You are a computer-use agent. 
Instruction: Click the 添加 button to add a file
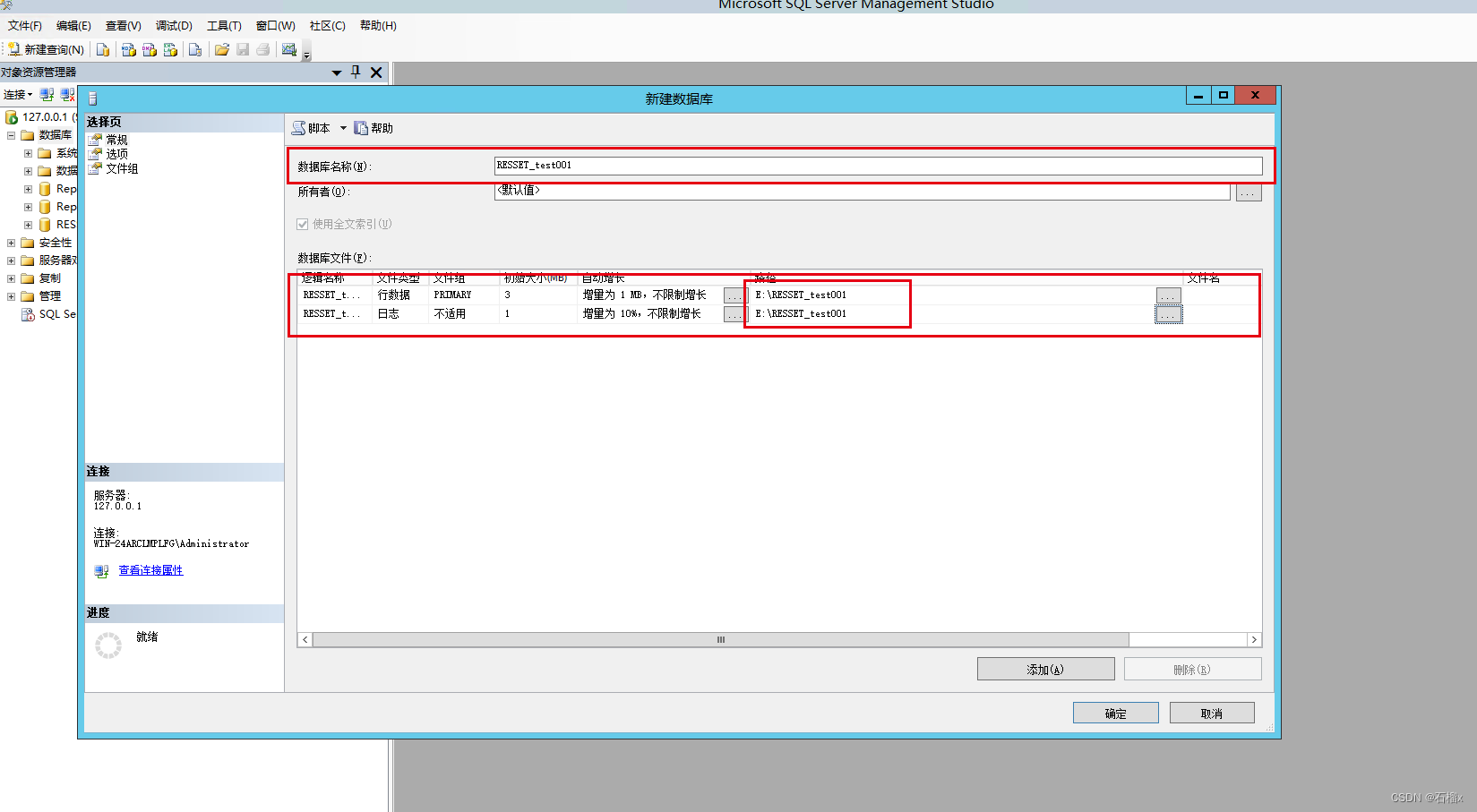1044,669
